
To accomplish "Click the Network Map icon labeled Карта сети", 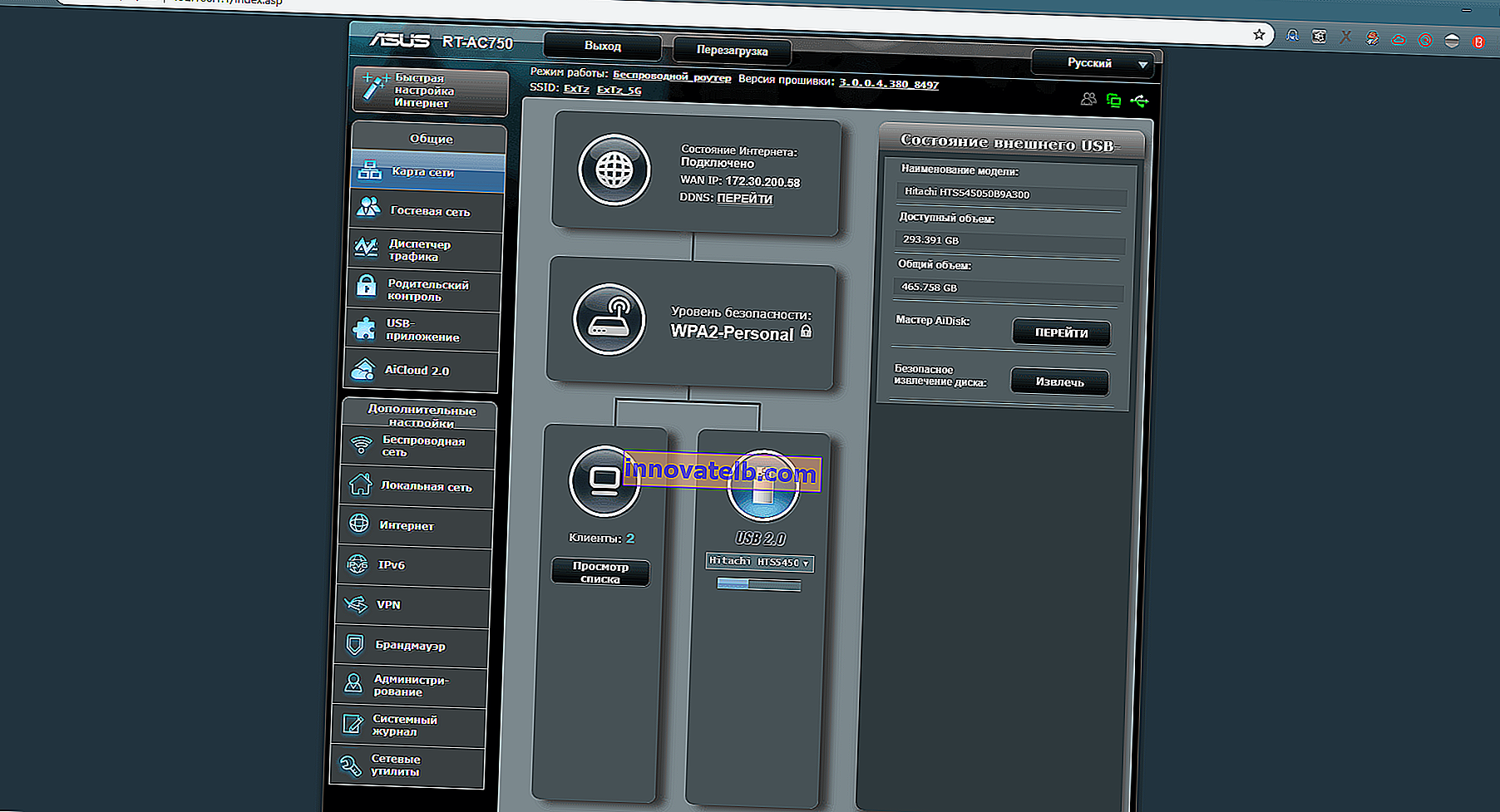I will click(x=370, y=170).
